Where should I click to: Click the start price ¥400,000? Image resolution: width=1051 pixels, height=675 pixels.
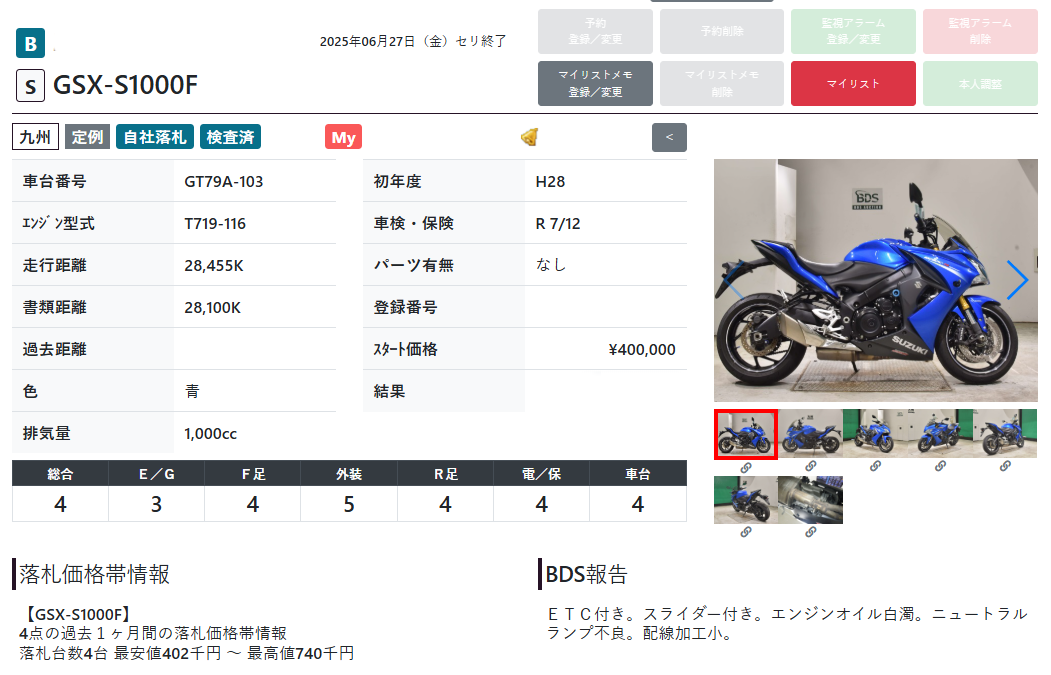(641, 350)
